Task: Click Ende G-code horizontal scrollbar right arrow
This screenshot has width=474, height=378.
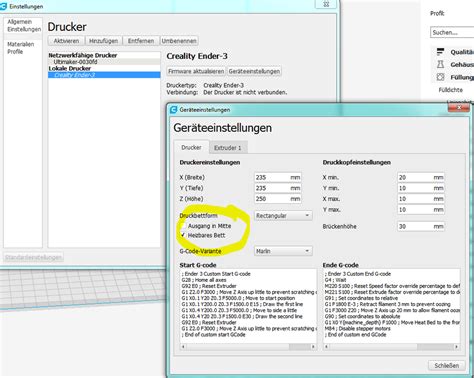Action: 457,347
